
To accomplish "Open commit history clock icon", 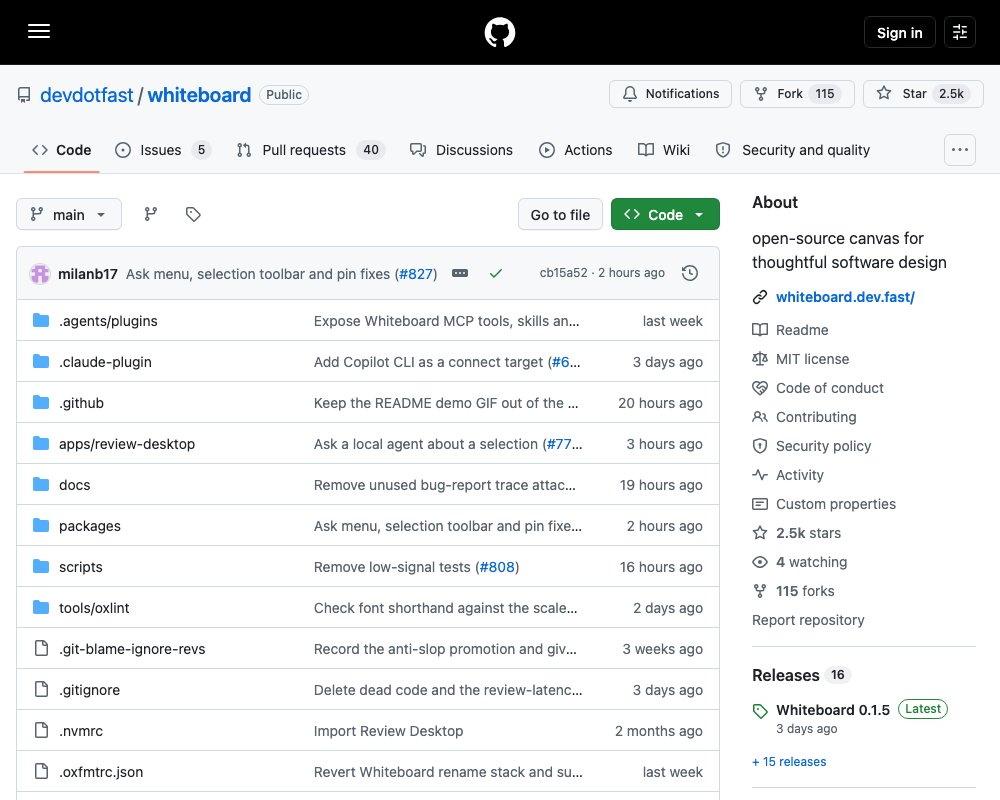I will point(689,273).
